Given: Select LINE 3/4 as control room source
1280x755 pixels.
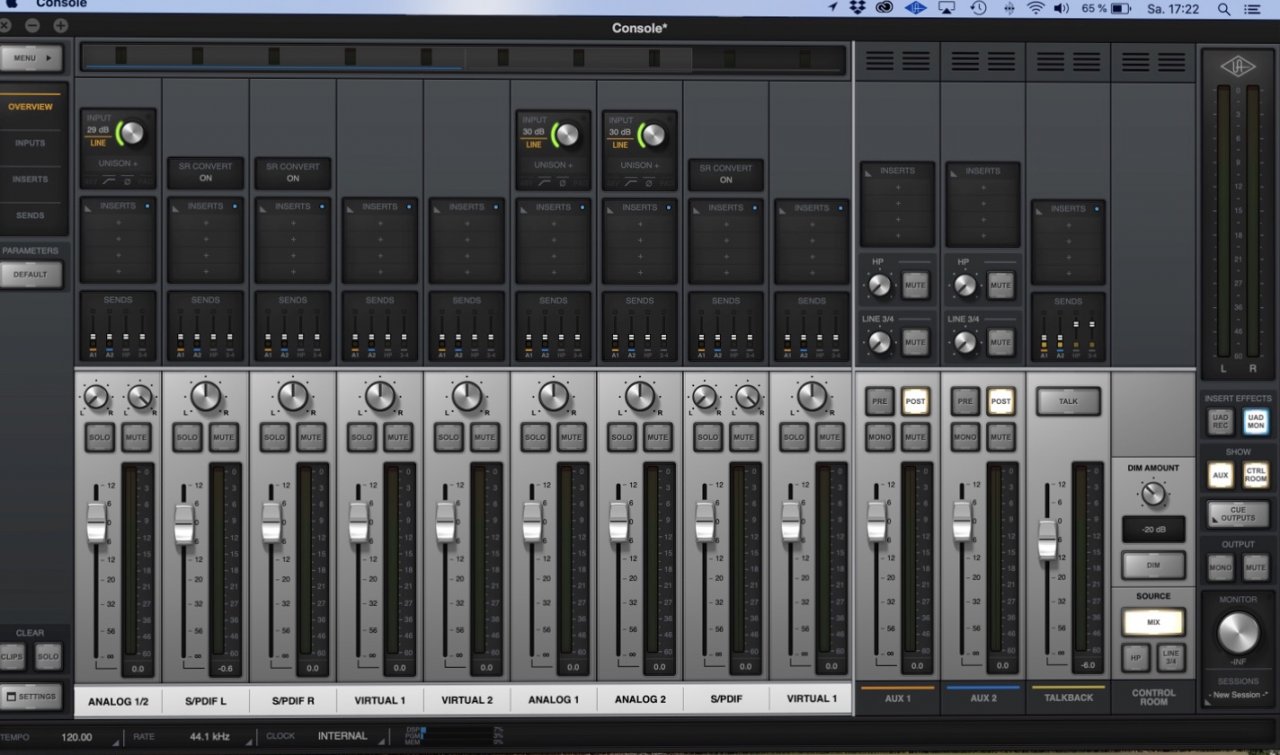Looking at the screenshot, I should (1171, 657).
